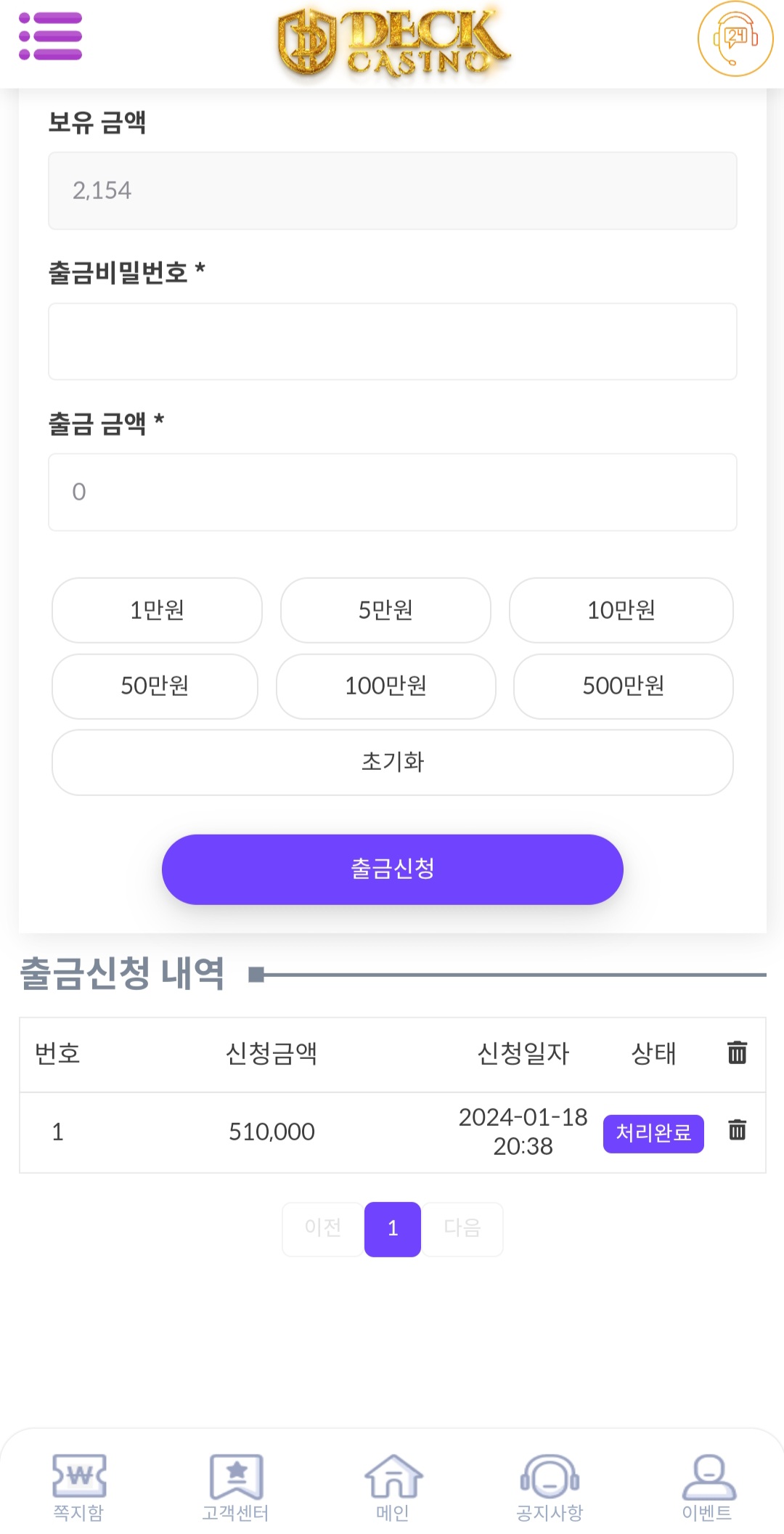Add 1만원 to withdrawal amount
Viewport: 784px width, 1534px height.
157,610
